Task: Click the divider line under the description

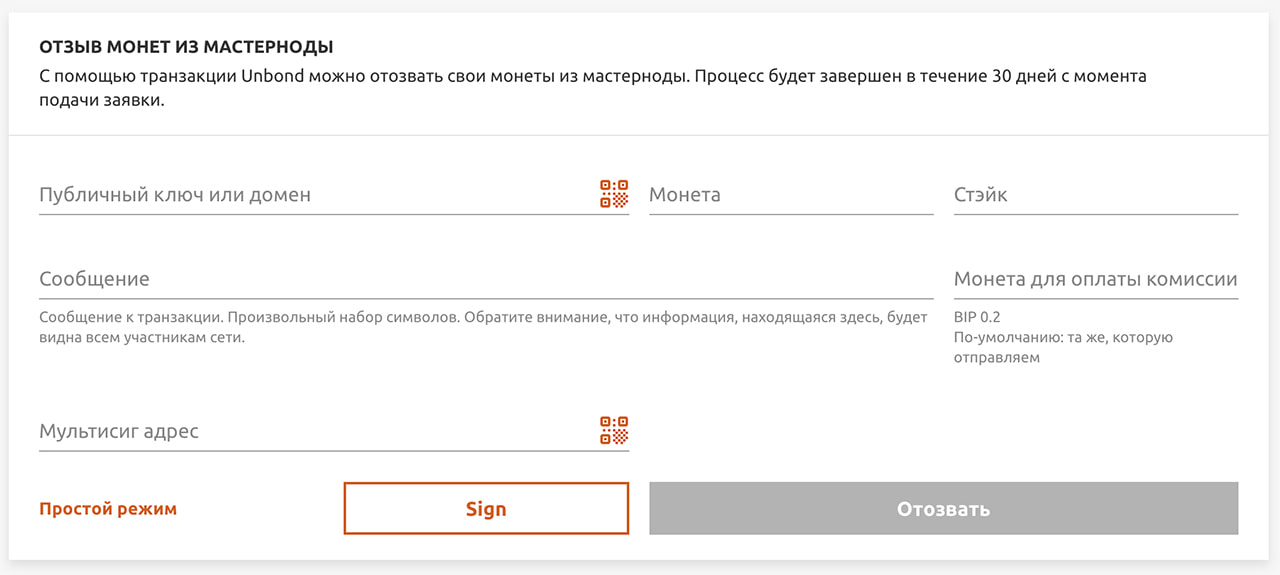Action: [640, 135]
